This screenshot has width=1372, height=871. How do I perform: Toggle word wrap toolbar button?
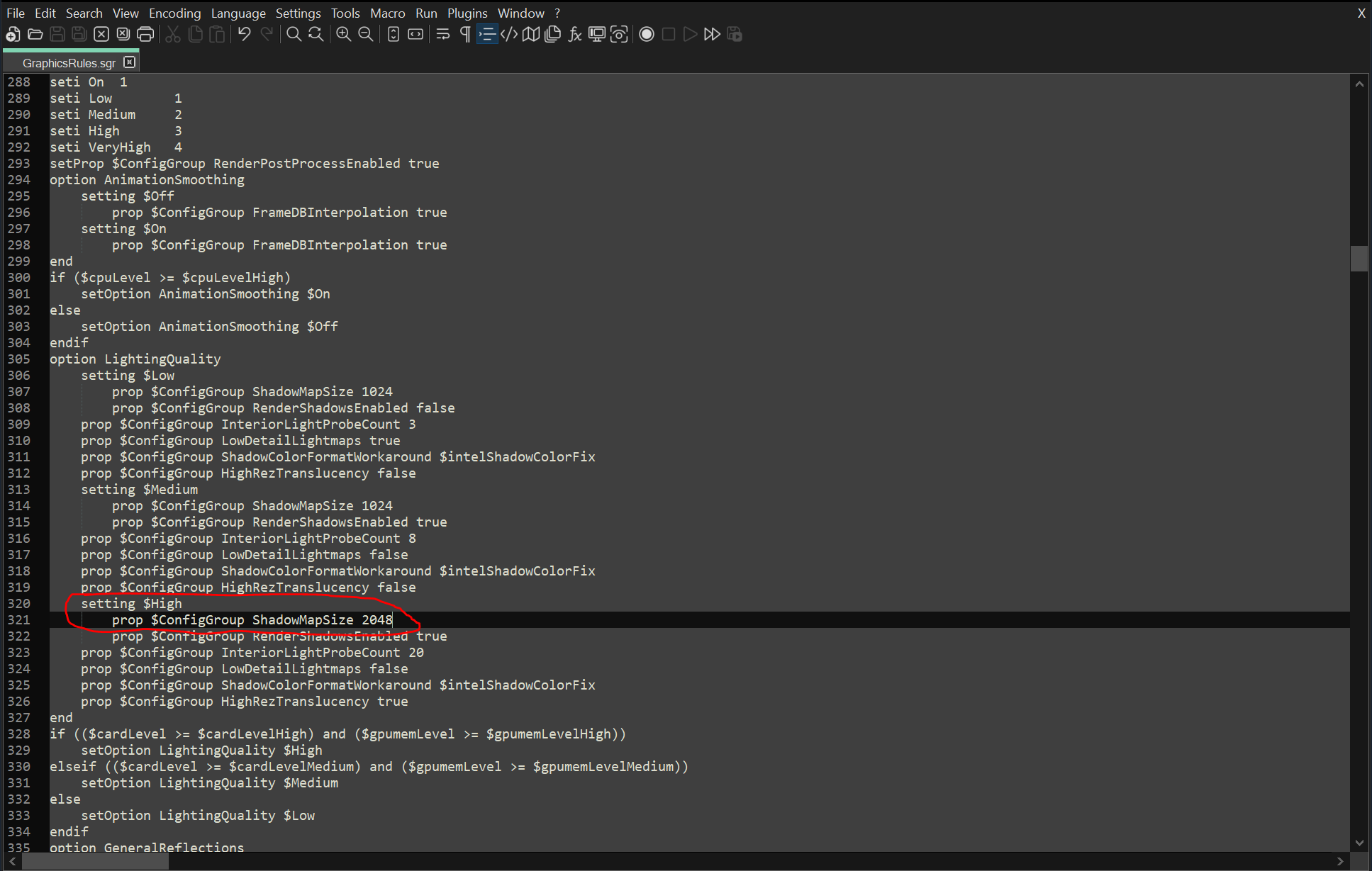coord(443,34)
